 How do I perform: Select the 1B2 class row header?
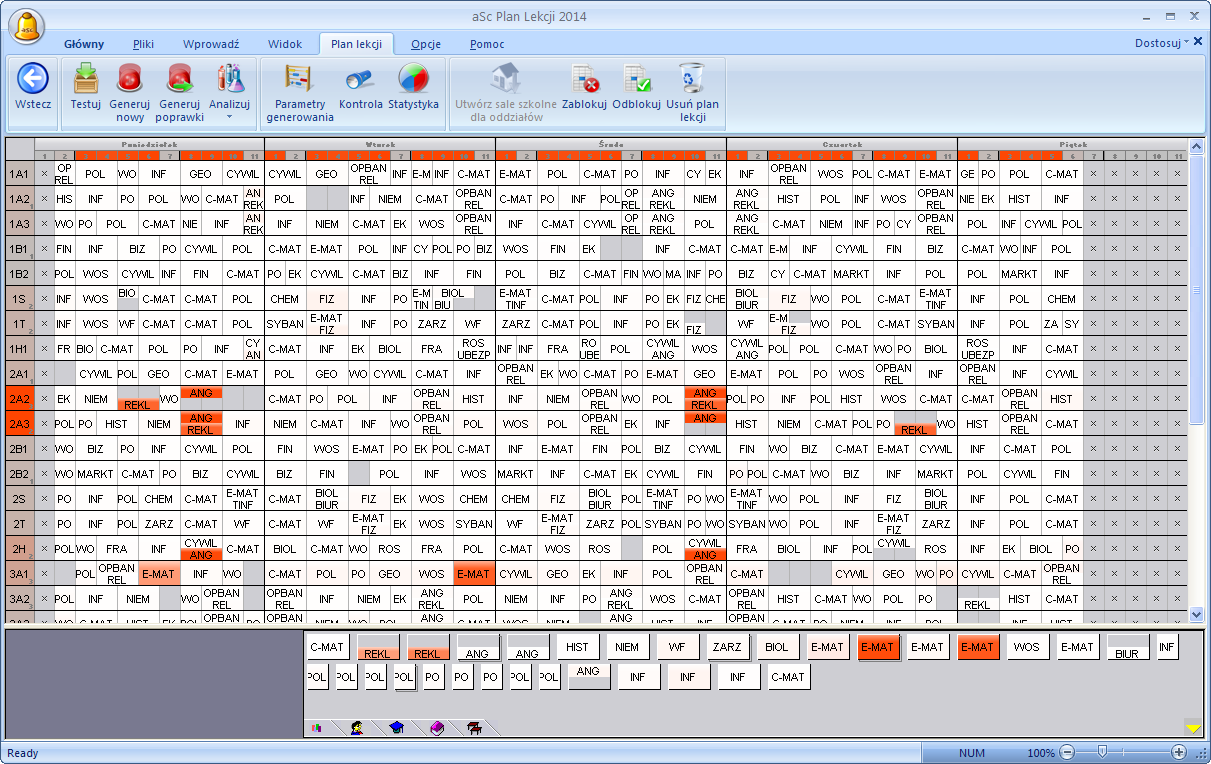click(x=21, y=274)
